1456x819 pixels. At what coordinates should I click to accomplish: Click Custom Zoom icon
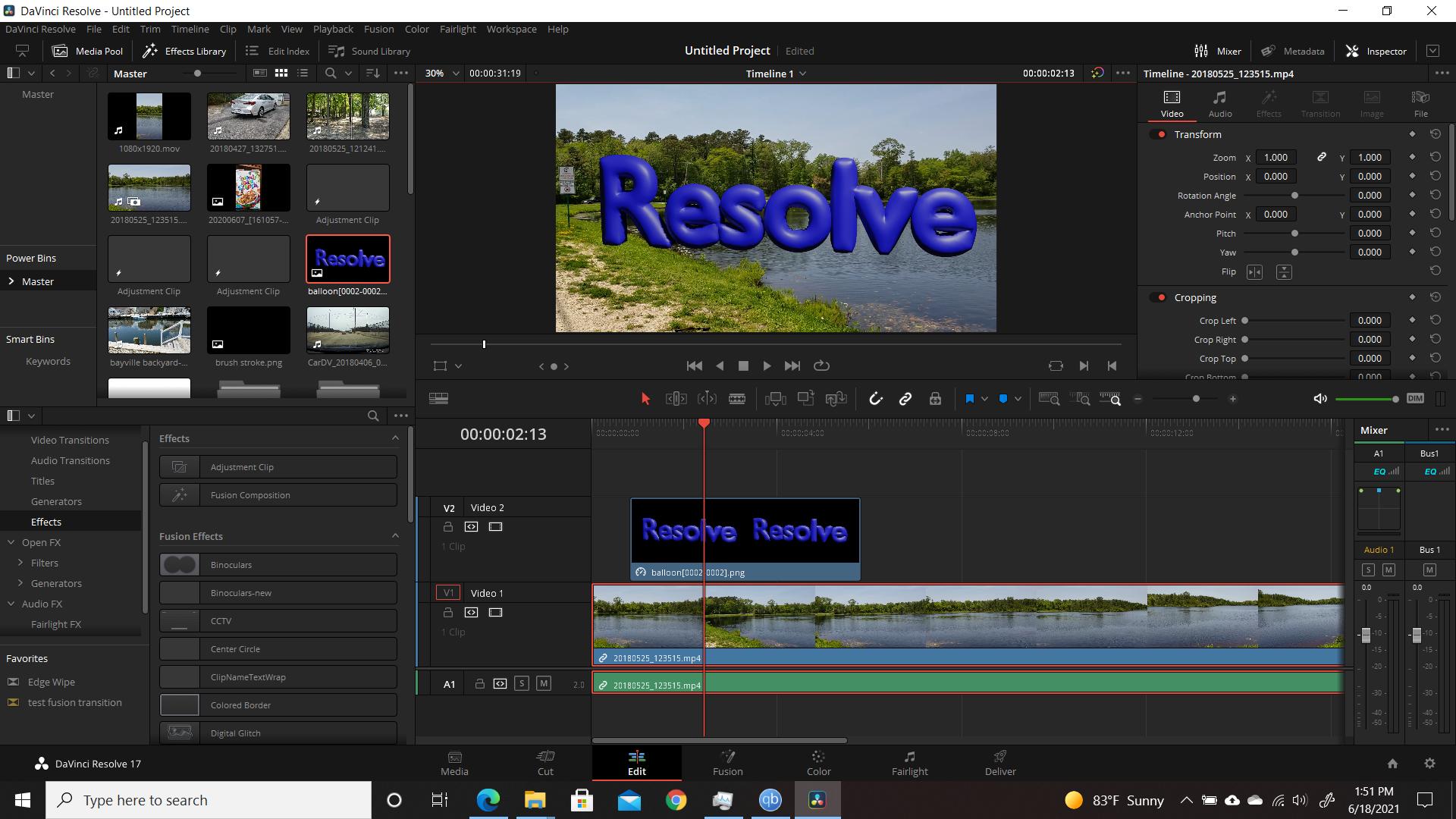pos(1110,399)
